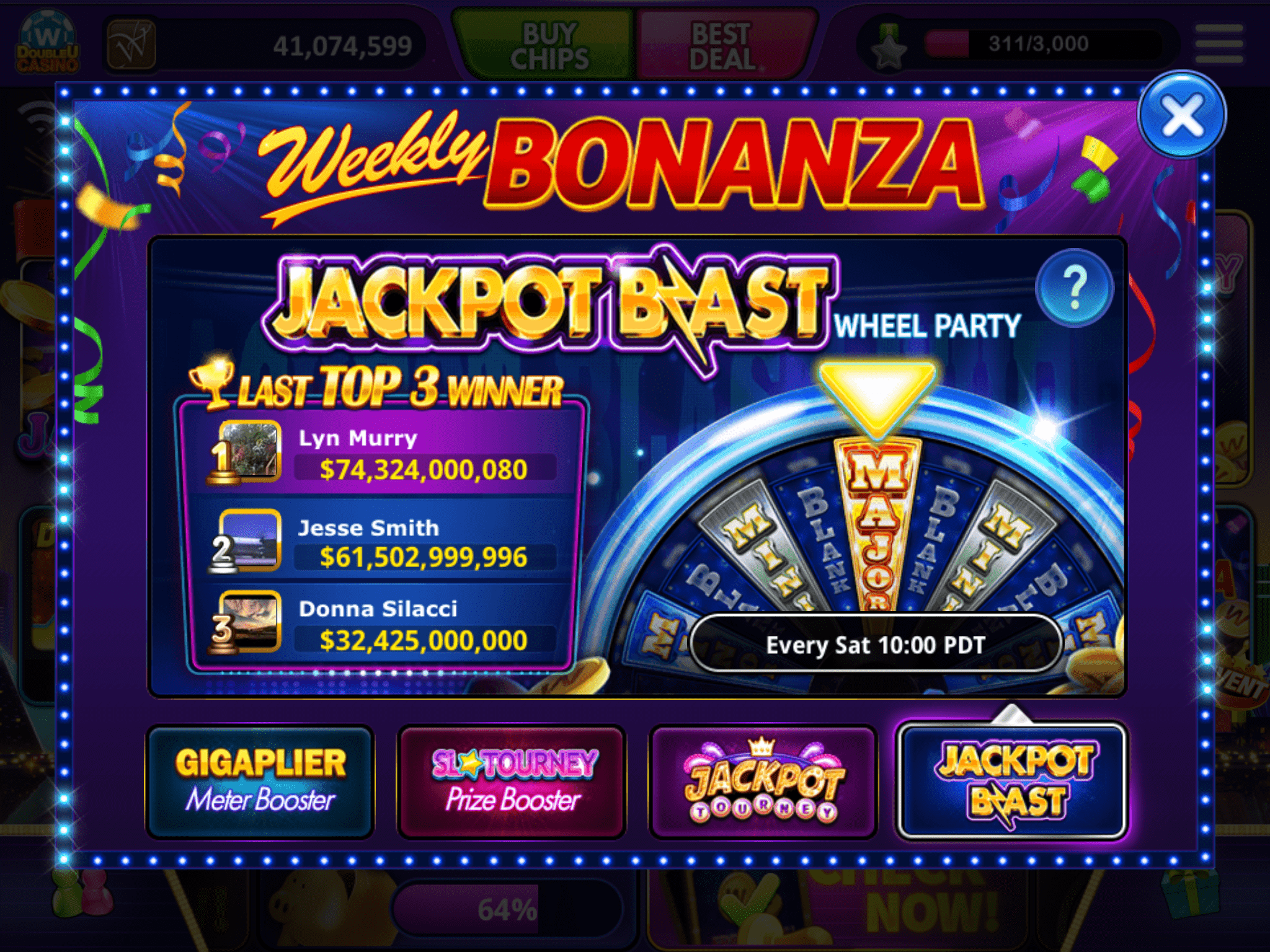This screenshot has height=952, width=1270.
Task: Close the Weekly Bonanza popup
Action: point(1182,116)
